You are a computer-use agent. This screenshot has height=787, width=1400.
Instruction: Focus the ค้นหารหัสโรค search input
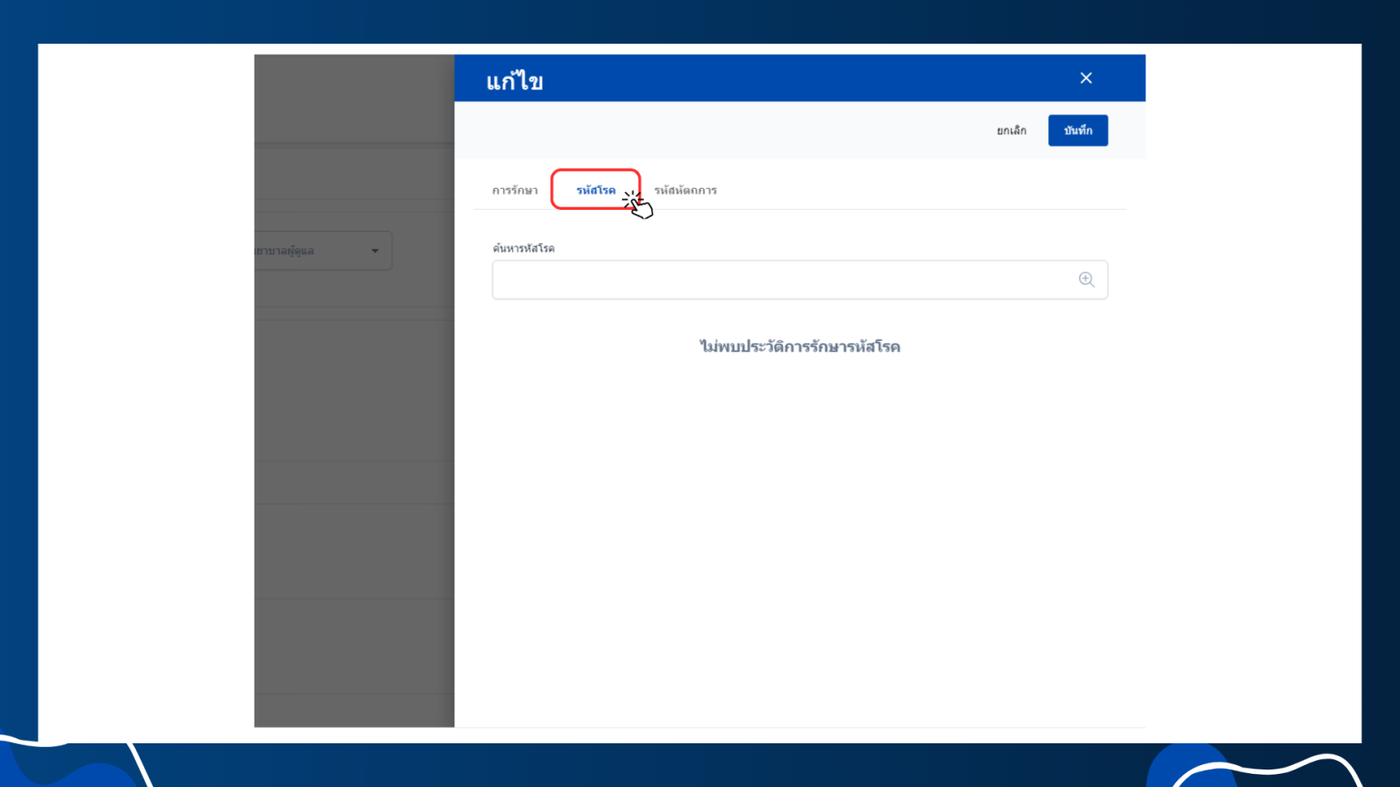(x=799, y=280)
